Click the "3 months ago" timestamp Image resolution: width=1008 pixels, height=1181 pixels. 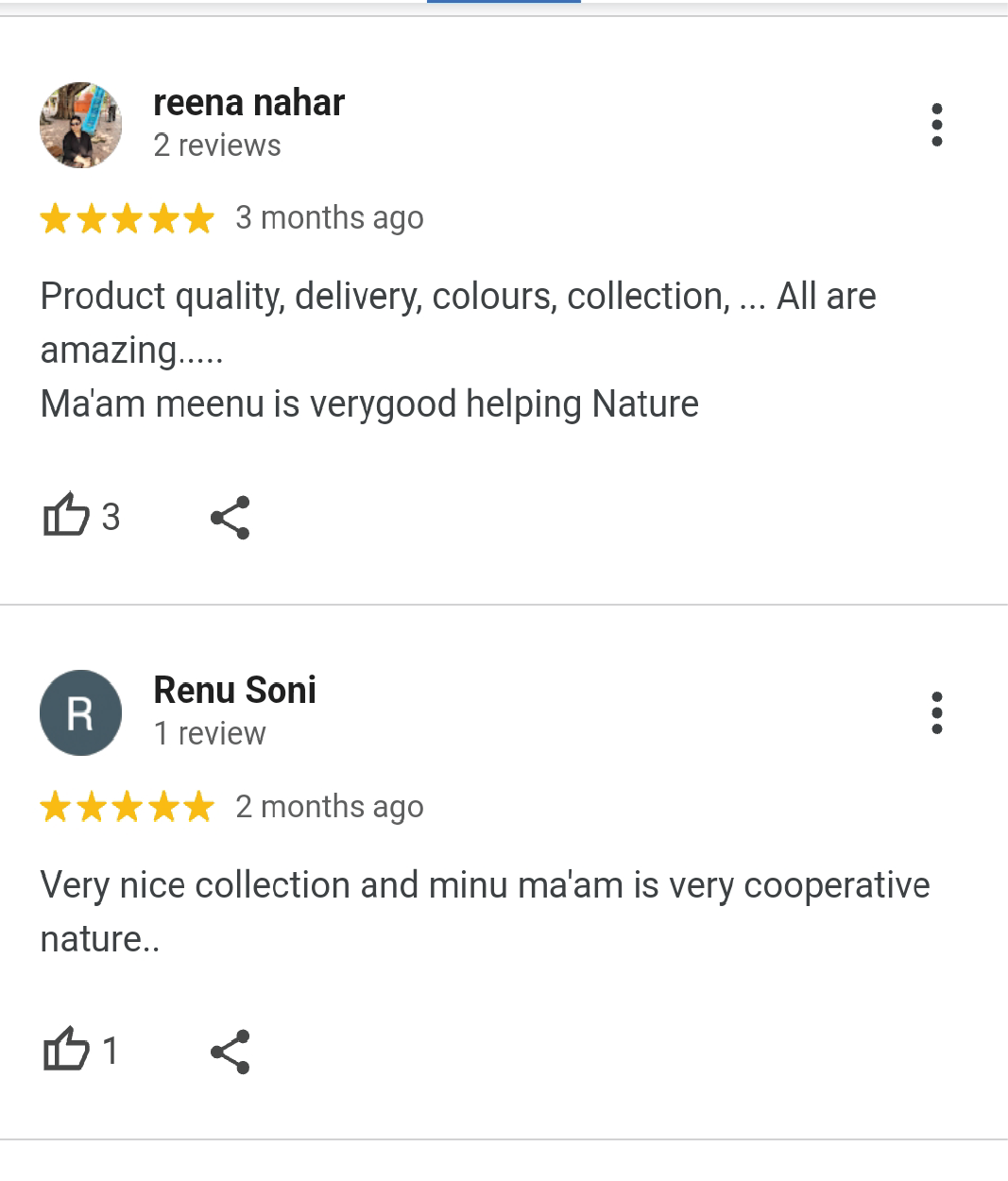(x=329, y=218)
